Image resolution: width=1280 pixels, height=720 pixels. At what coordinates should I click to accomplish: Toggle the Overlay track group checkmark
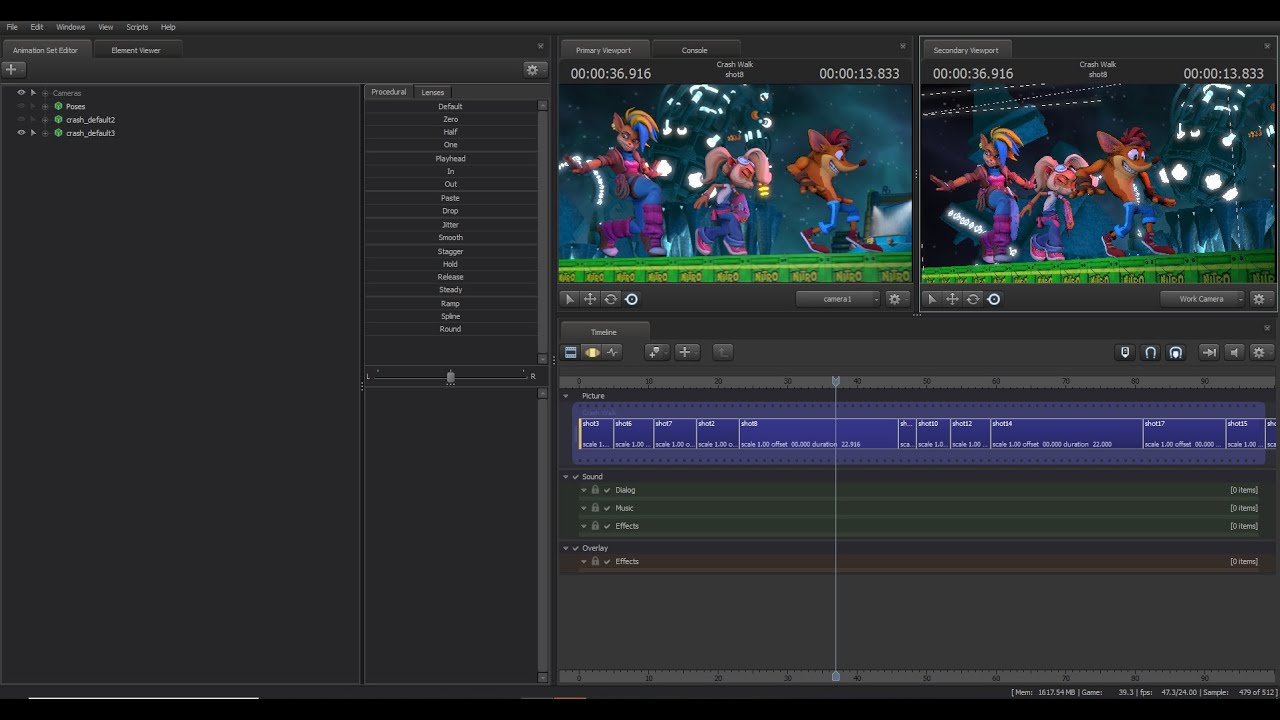pyautogui.click(x=576, y=548)
